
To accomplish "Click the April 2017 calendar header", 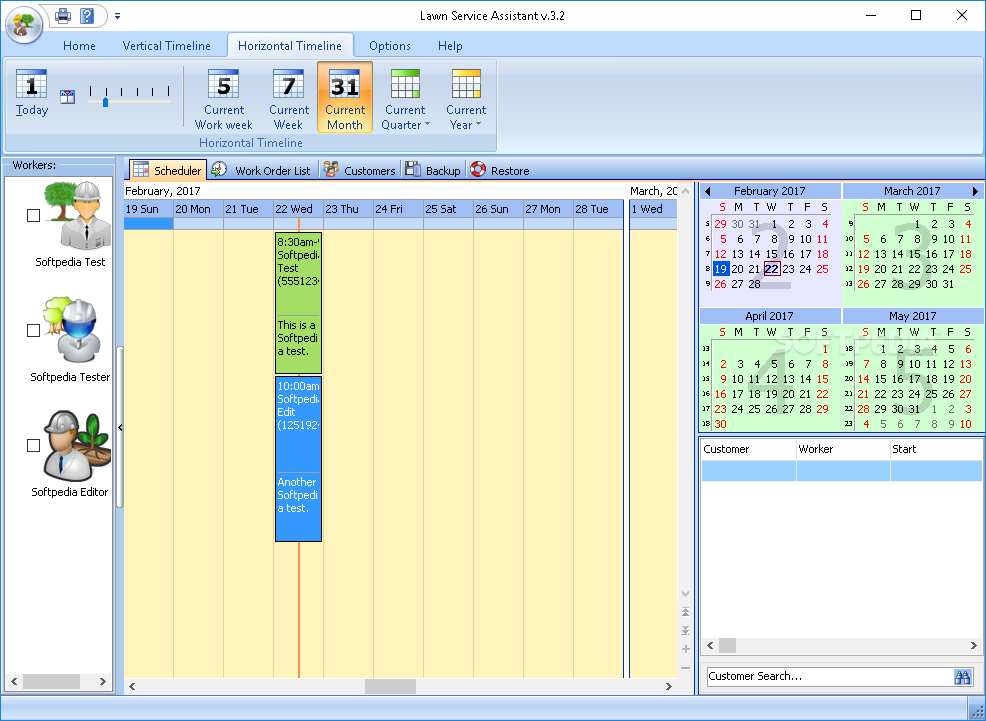I will tap(769, 316).
